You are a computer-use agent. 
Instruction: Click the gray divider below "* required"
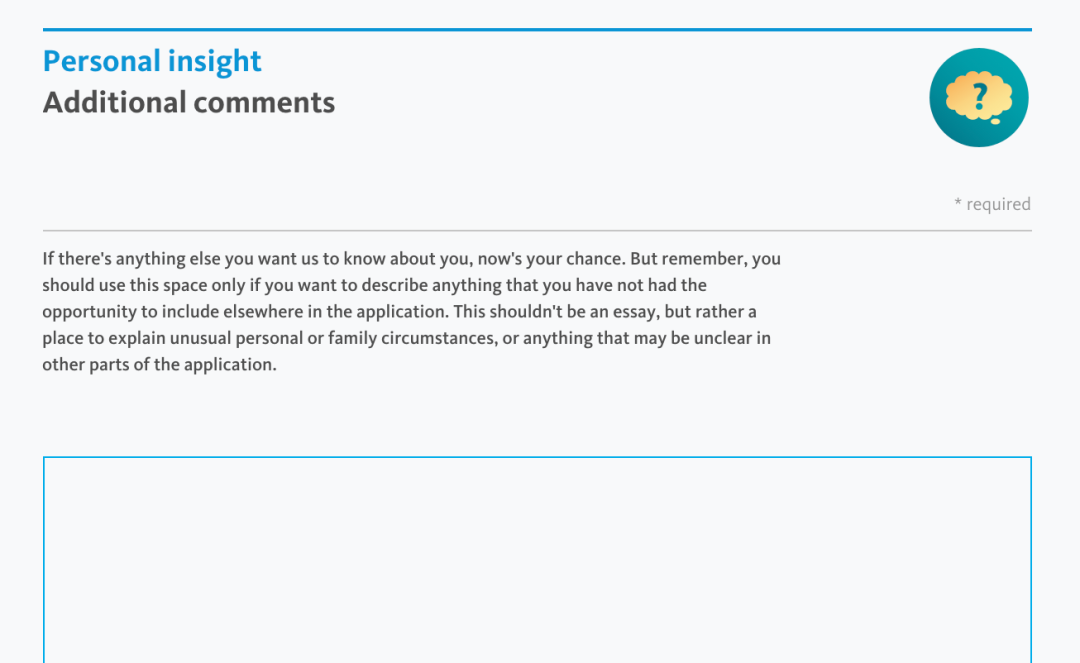coord(537,231)
